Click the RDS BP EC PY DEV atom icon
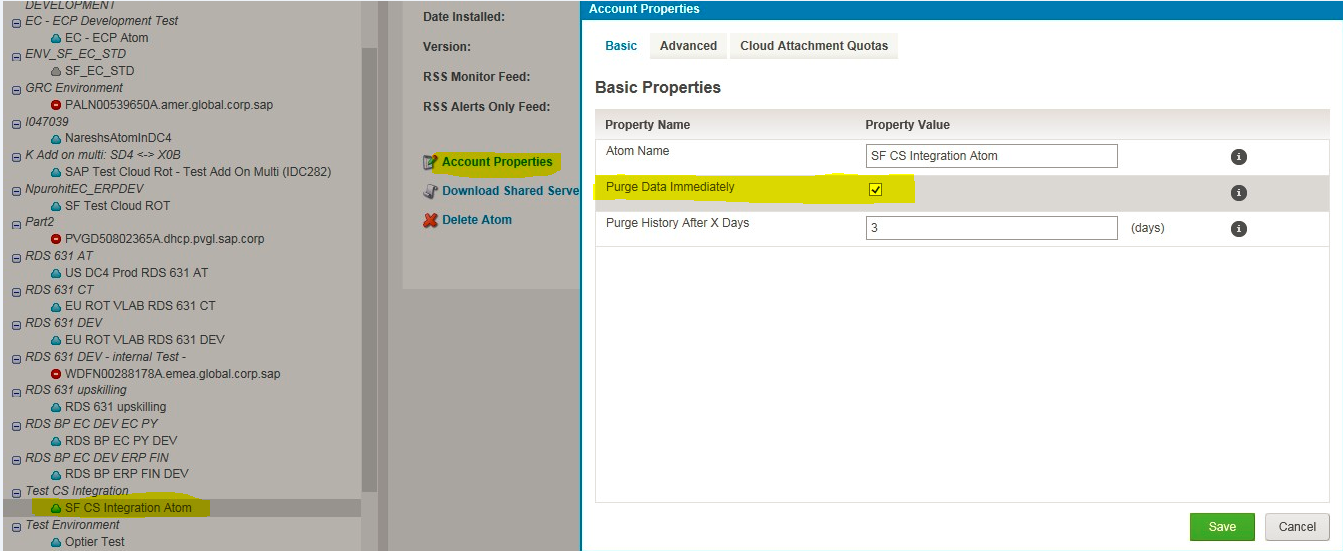Screen dimensions: 1343x551 coord(56,441)
